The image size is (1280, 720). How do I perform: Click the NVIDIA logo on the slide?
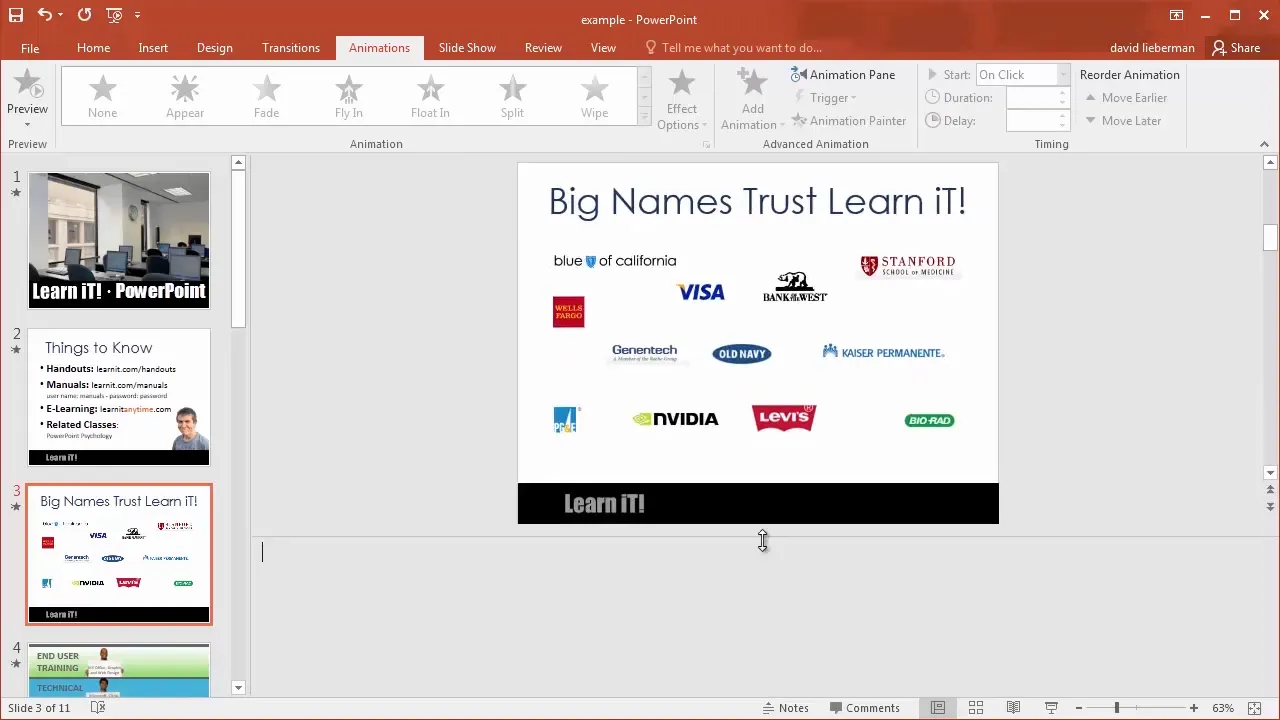click(675, 419)
